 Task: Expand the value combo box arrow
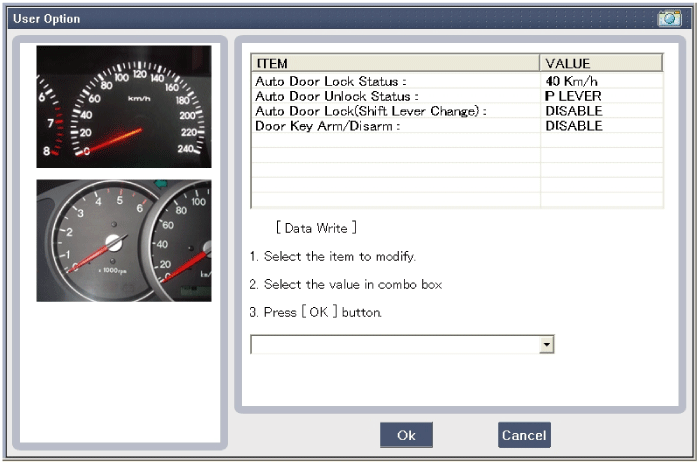point(546,345)
